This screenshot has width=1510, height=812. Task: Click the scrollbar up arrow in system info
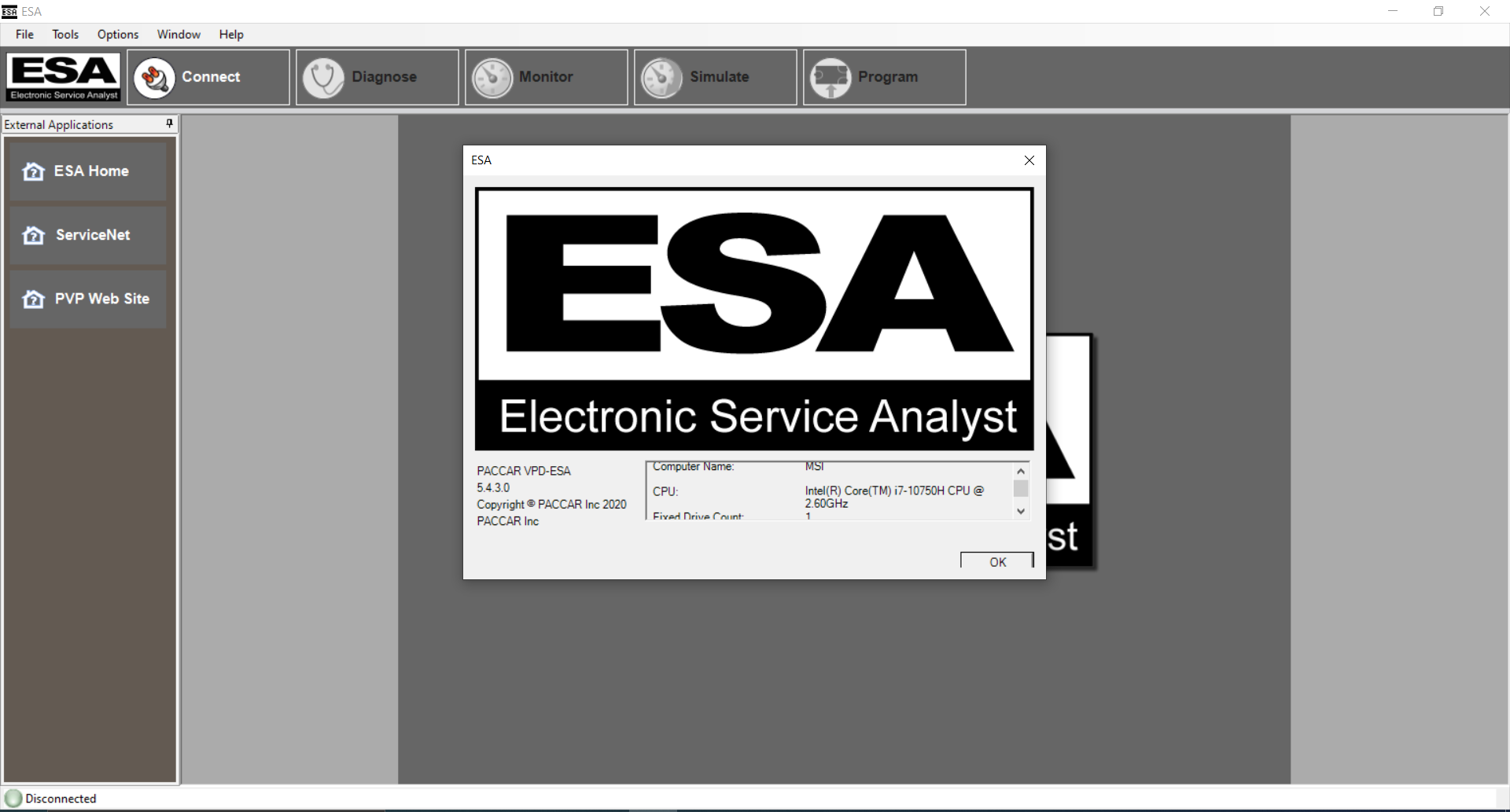(1020, 469)
